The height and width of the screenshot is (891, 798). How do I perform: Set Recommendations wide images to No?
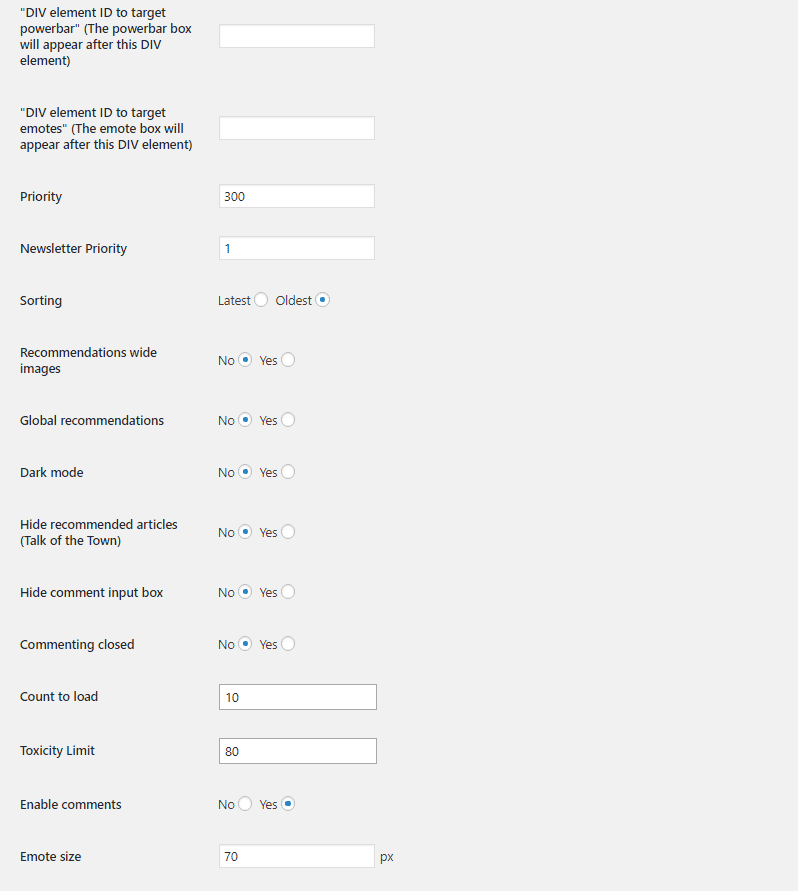(x=244, y=360)
